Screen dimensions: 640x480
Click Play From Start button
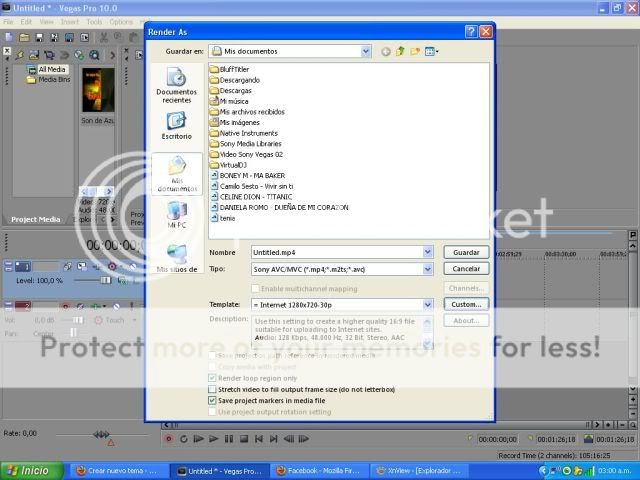pos(199,439)
